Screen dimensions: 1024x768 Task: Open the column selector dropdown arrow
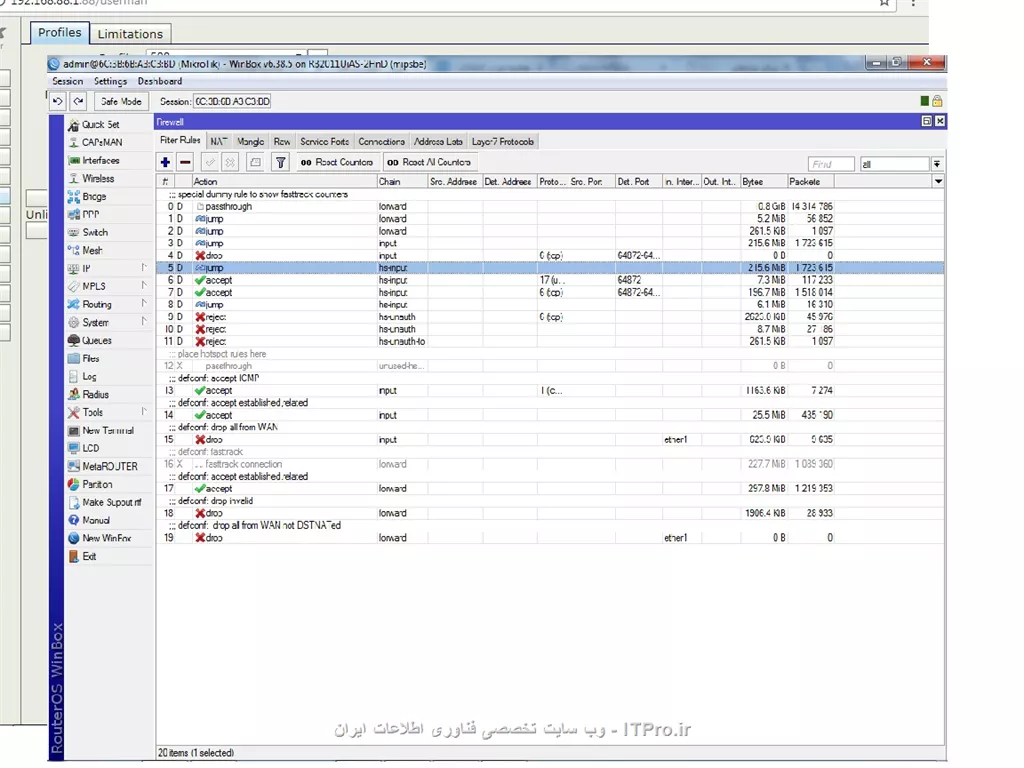point(938,182)
